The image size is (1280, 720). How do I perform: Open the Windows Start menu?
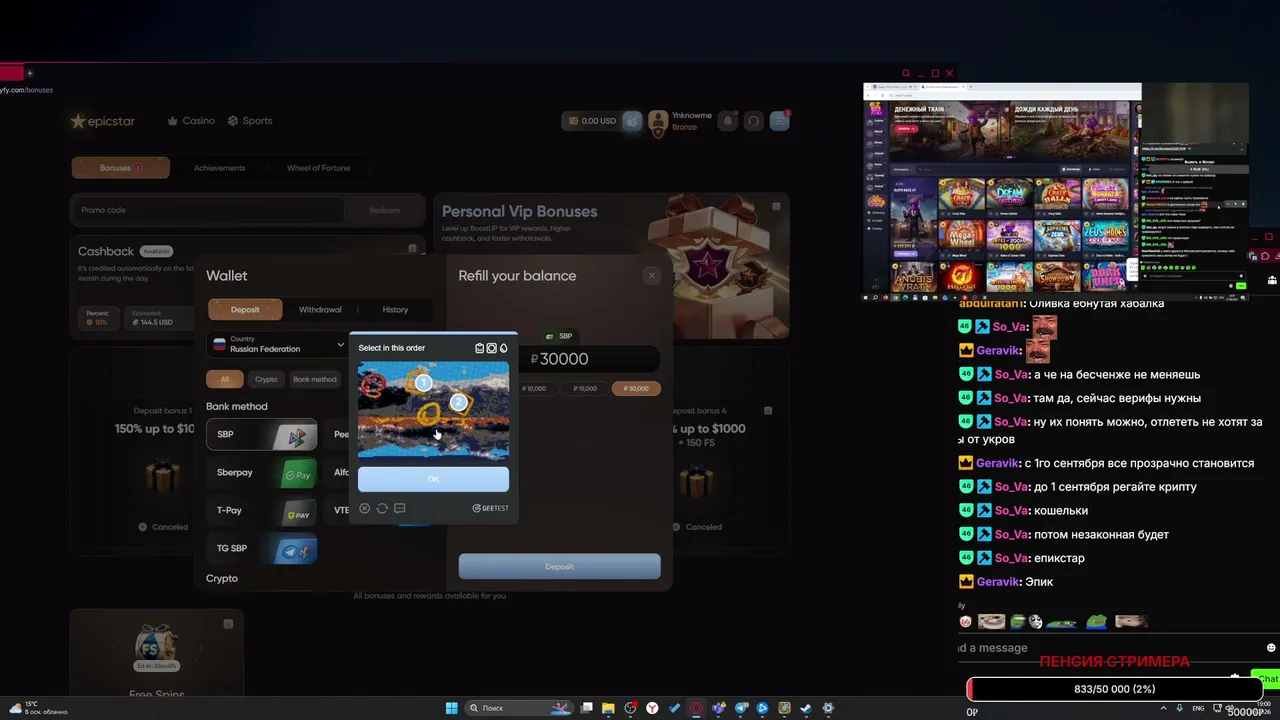(452, 708)
